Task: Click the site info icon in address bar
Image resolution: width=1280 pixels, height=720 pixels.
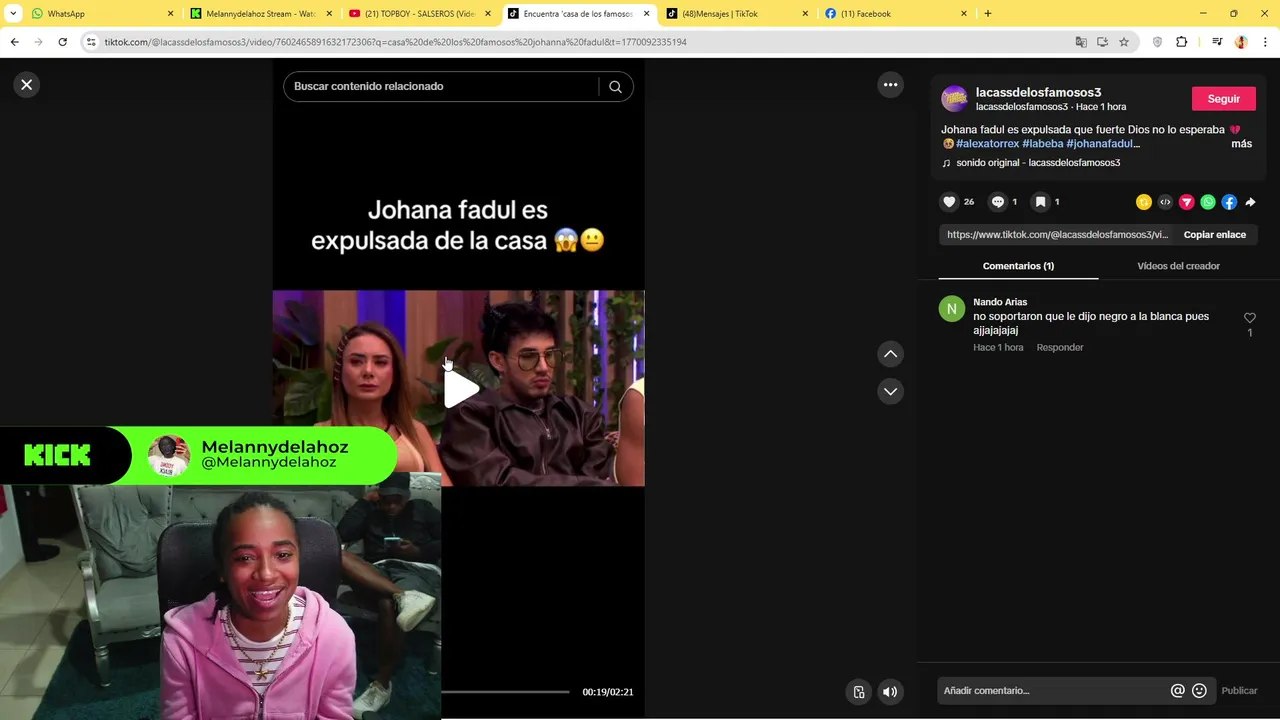Action: click(91, 42)
